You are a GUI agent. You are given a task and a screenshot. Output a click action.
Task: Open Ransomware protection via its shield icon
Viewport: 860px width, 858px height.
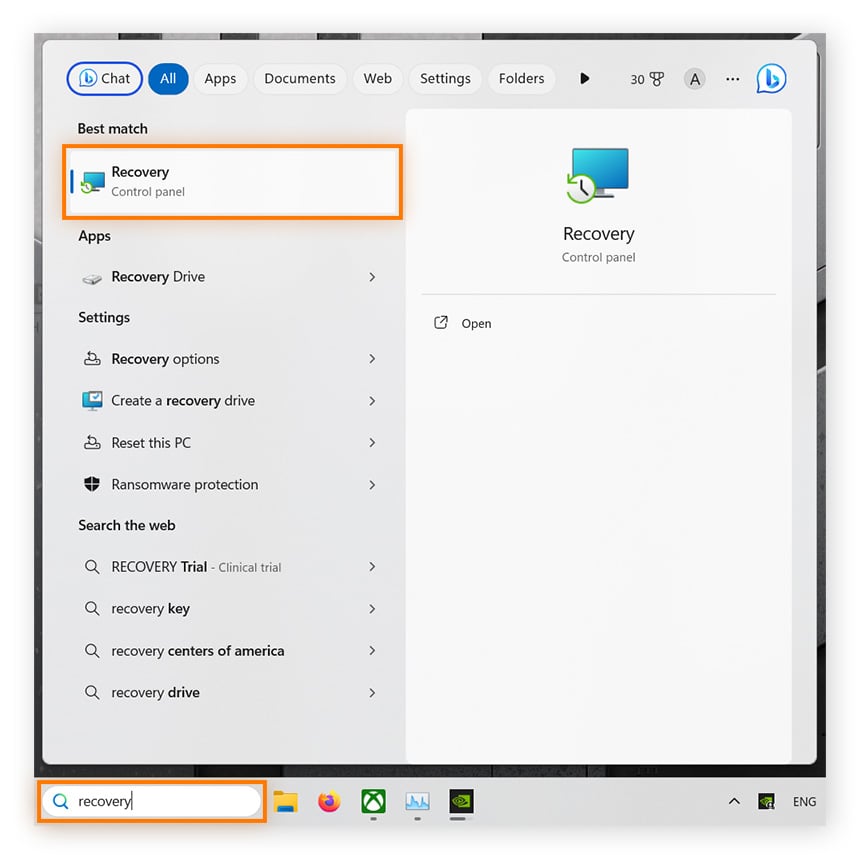91,484
